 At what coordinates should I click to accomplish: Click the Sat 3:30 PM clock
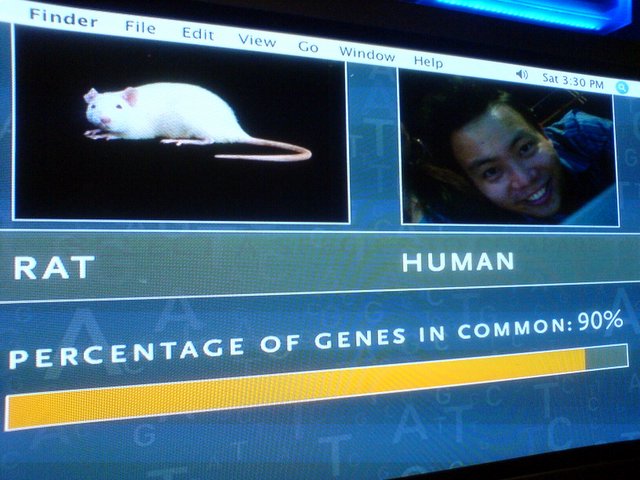[573, 81]
